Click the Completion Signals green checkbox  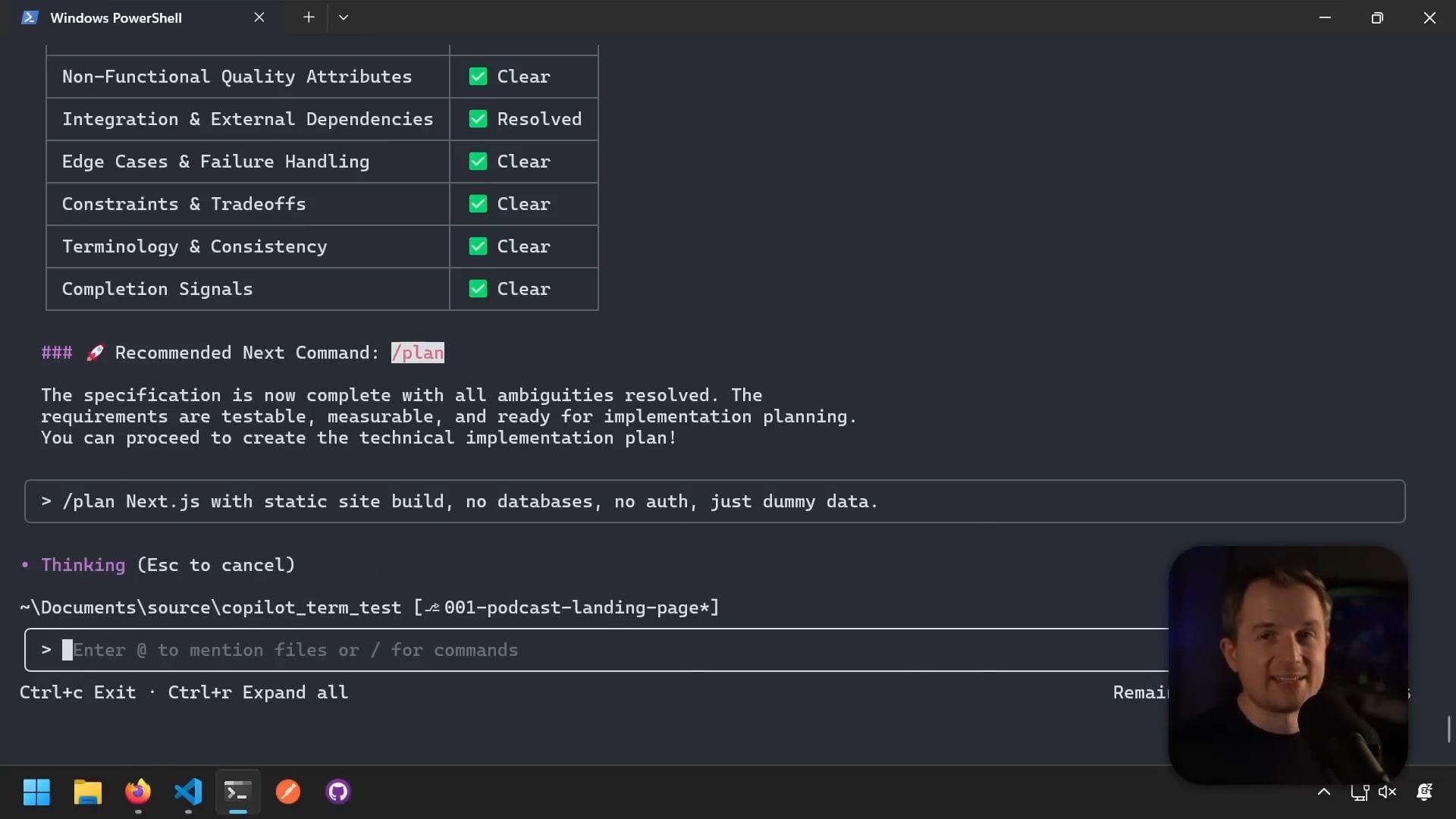pos(478,289)
